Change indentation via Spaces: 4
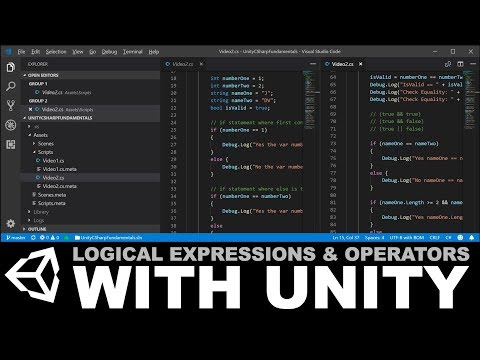The height and width of the screenshot is (360, 480). pyautogui.click(x=375, y=238)
